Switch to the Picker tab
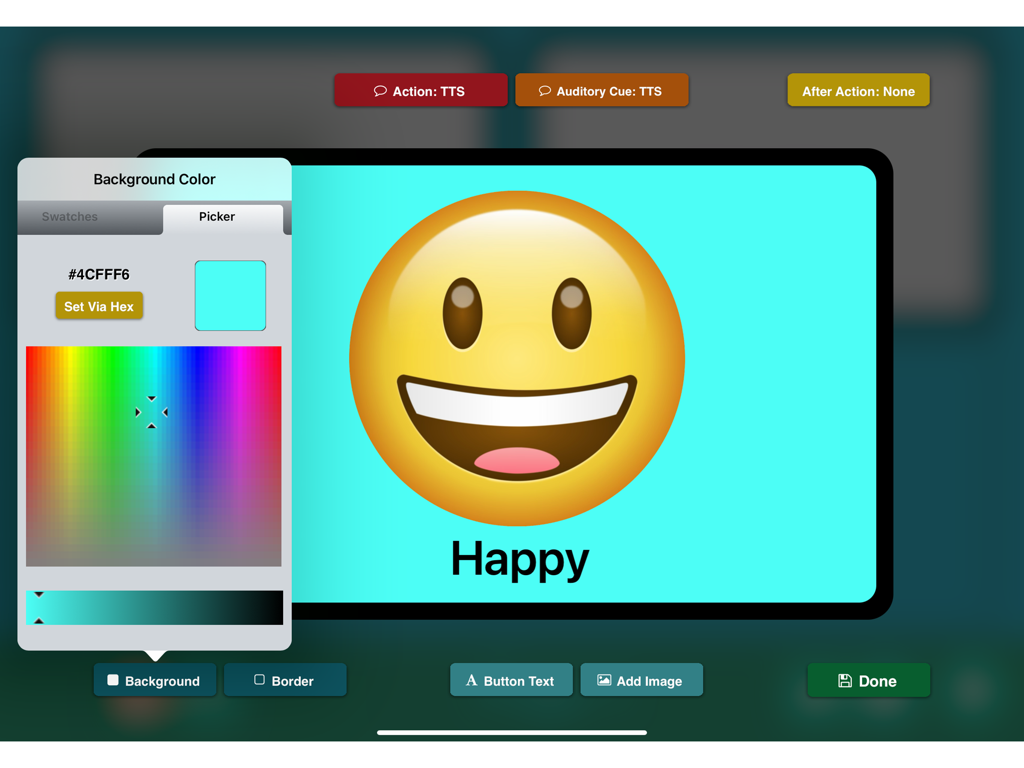The image size is (1024, 768). [x=216, y=217]
